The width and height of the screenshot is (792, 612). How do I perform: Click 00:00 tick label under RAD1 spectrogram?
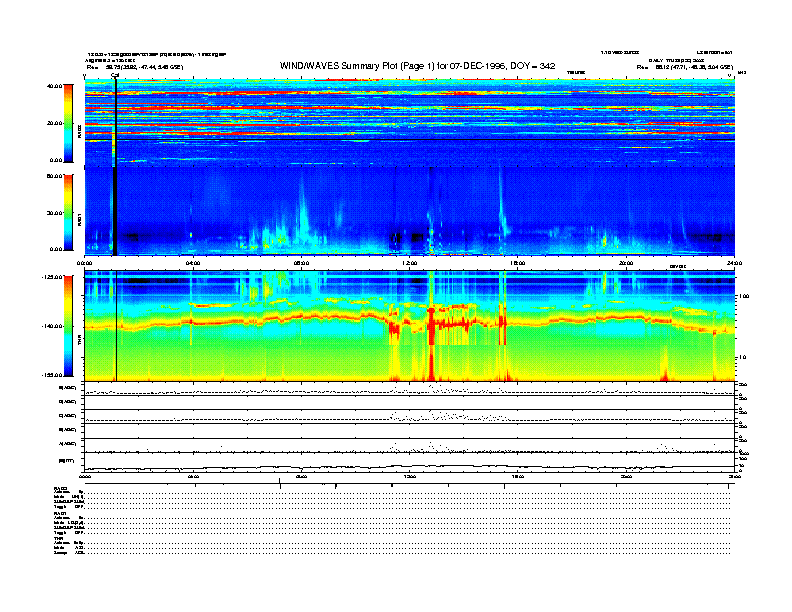coord(84,263)
